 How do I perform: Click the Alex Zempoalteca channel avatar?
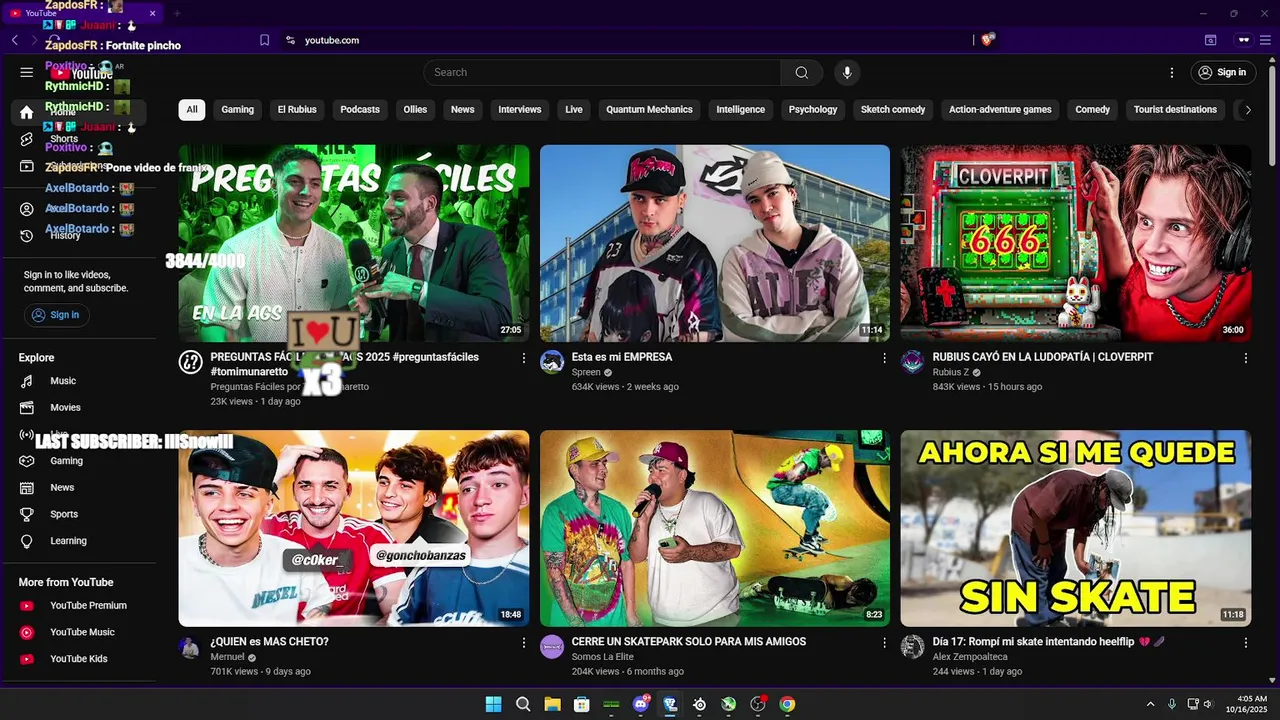coord(912,647)
